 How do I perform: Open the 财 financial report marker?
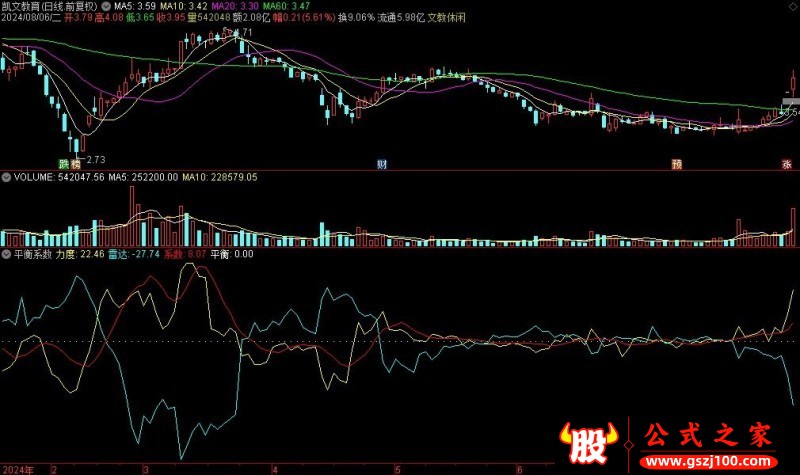tap(382, 164)
